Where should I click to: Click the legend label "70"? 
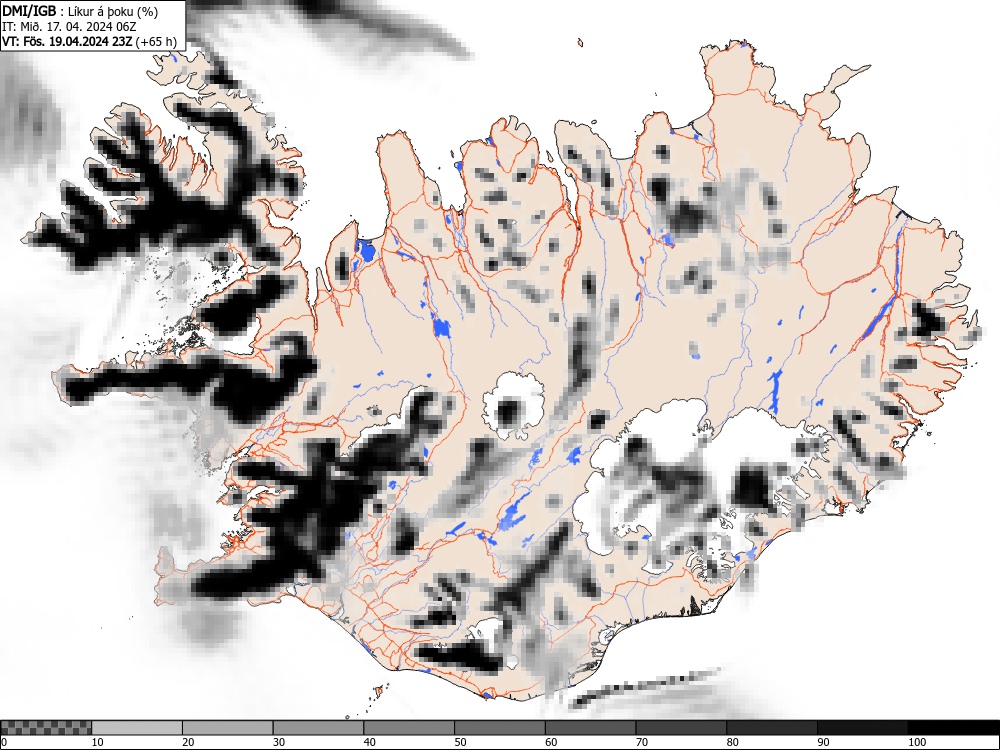click(x=641, y=742)
